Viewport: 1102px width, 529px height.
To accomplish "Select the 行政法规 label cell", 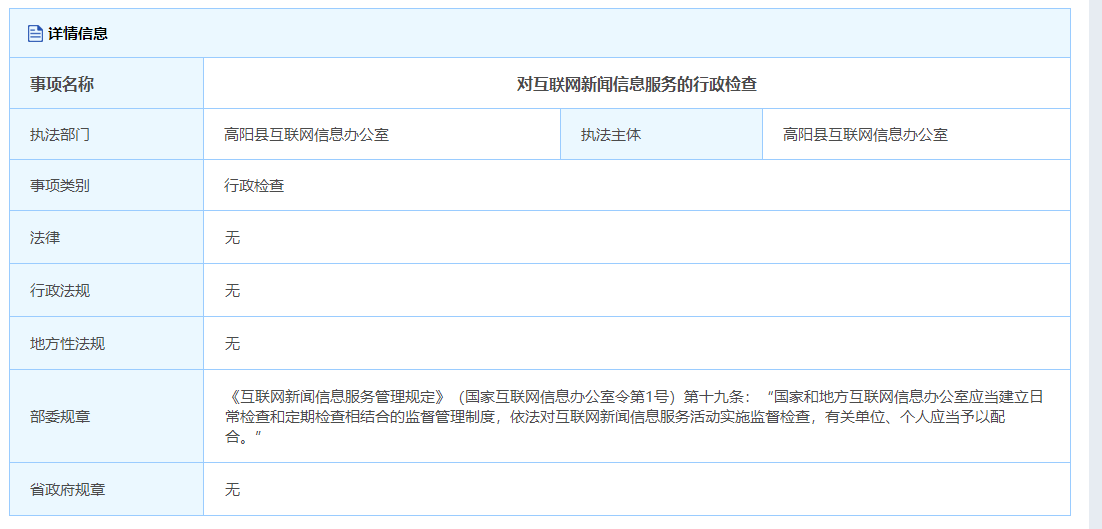I will pyautogui.click(x=60, y=291).
